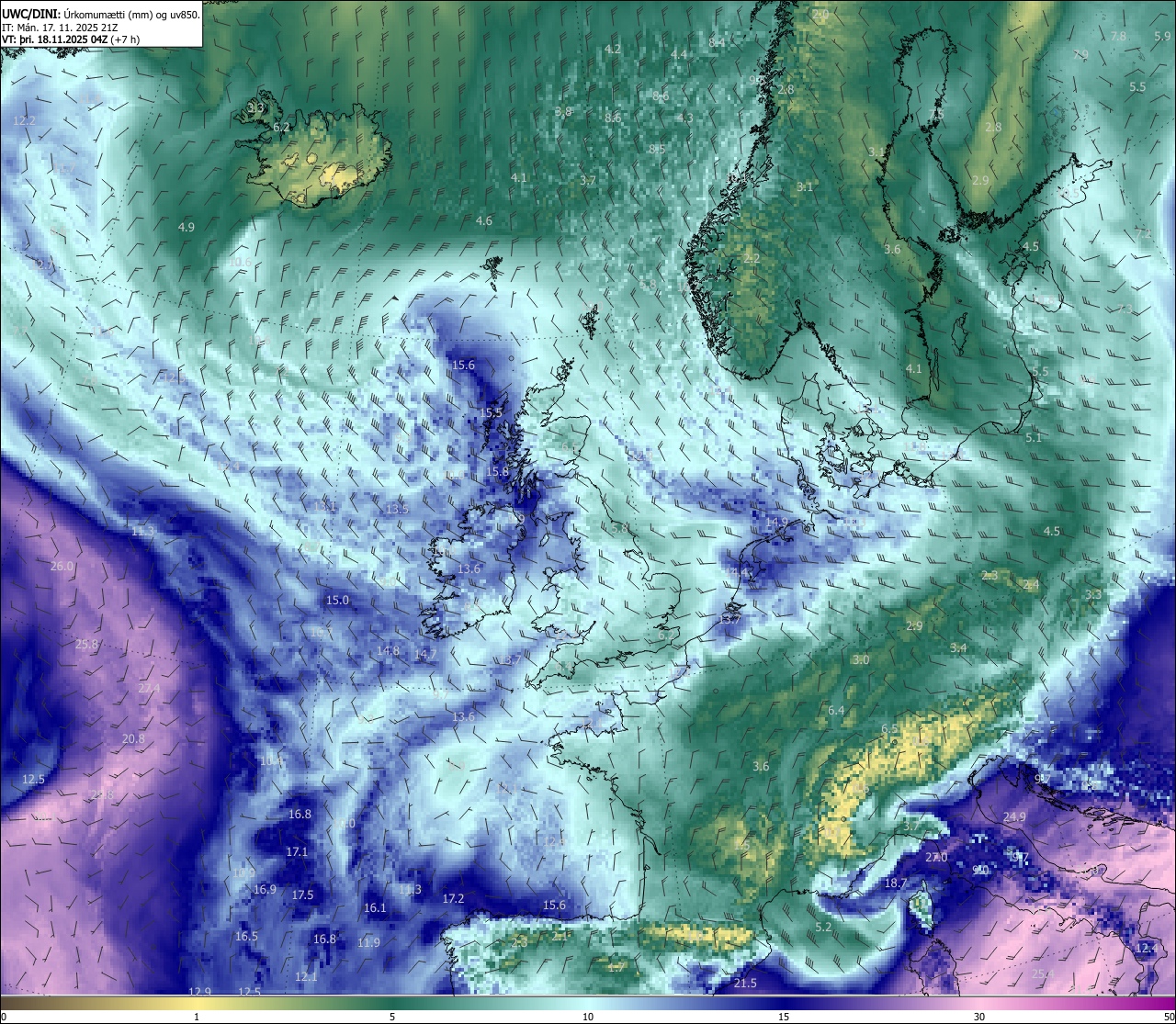
Task: Click the value 15.8 near Scotland
Action: pos(497,472)
